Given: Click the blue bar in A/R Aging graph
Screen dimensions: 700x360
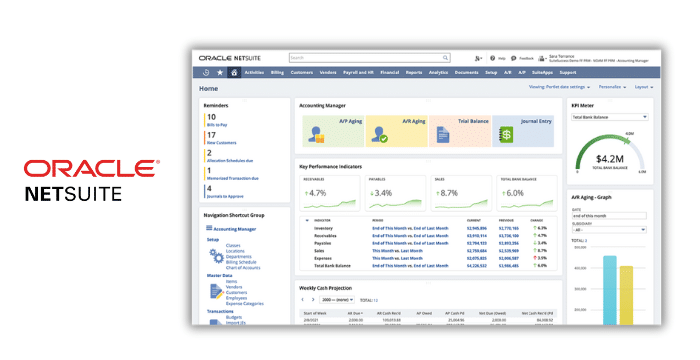Looking at the screenshot, I should tap(610, 290).
